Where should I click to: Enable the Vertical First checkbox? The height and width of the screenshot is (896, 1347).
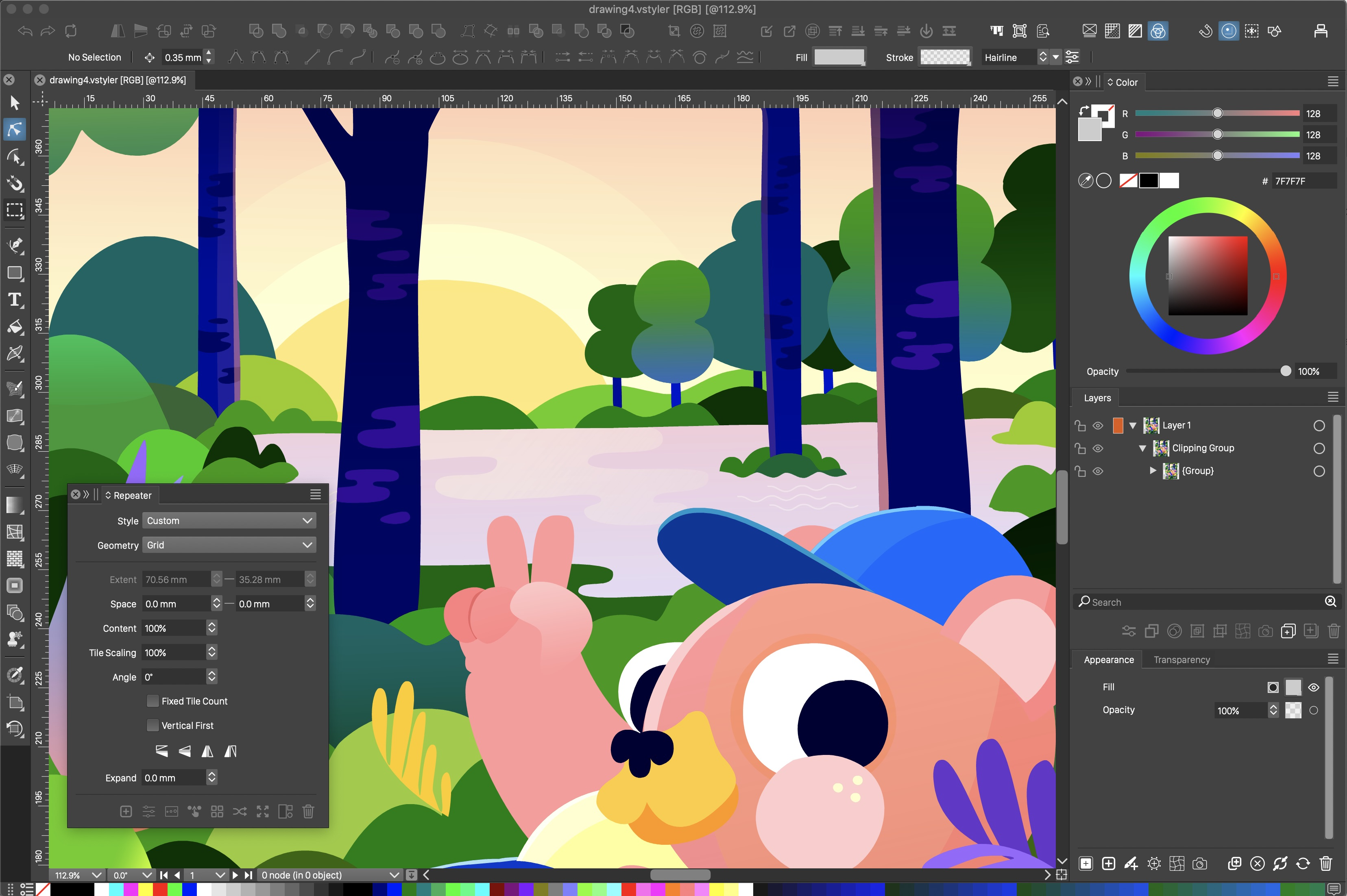point(153,725)
